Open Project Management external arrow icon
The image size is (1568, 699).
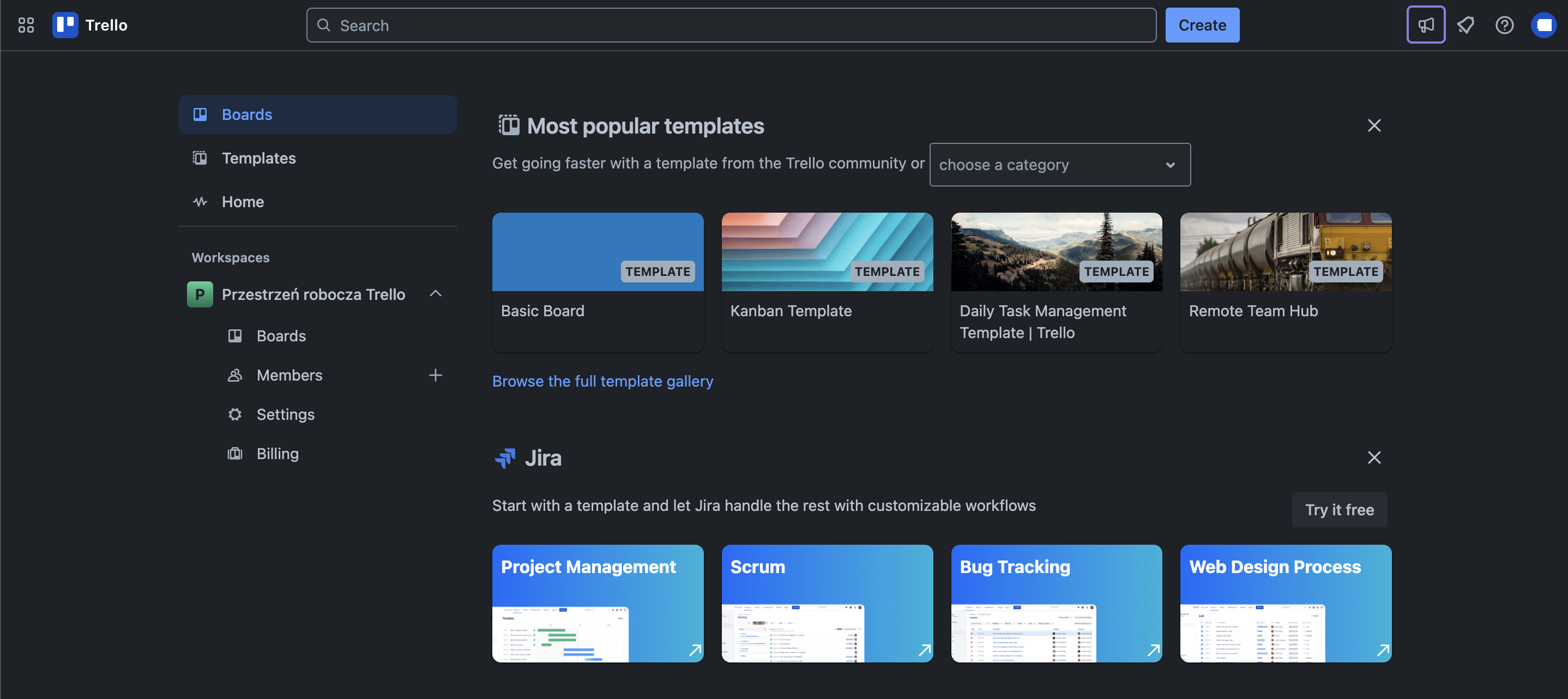click(695, 650)
